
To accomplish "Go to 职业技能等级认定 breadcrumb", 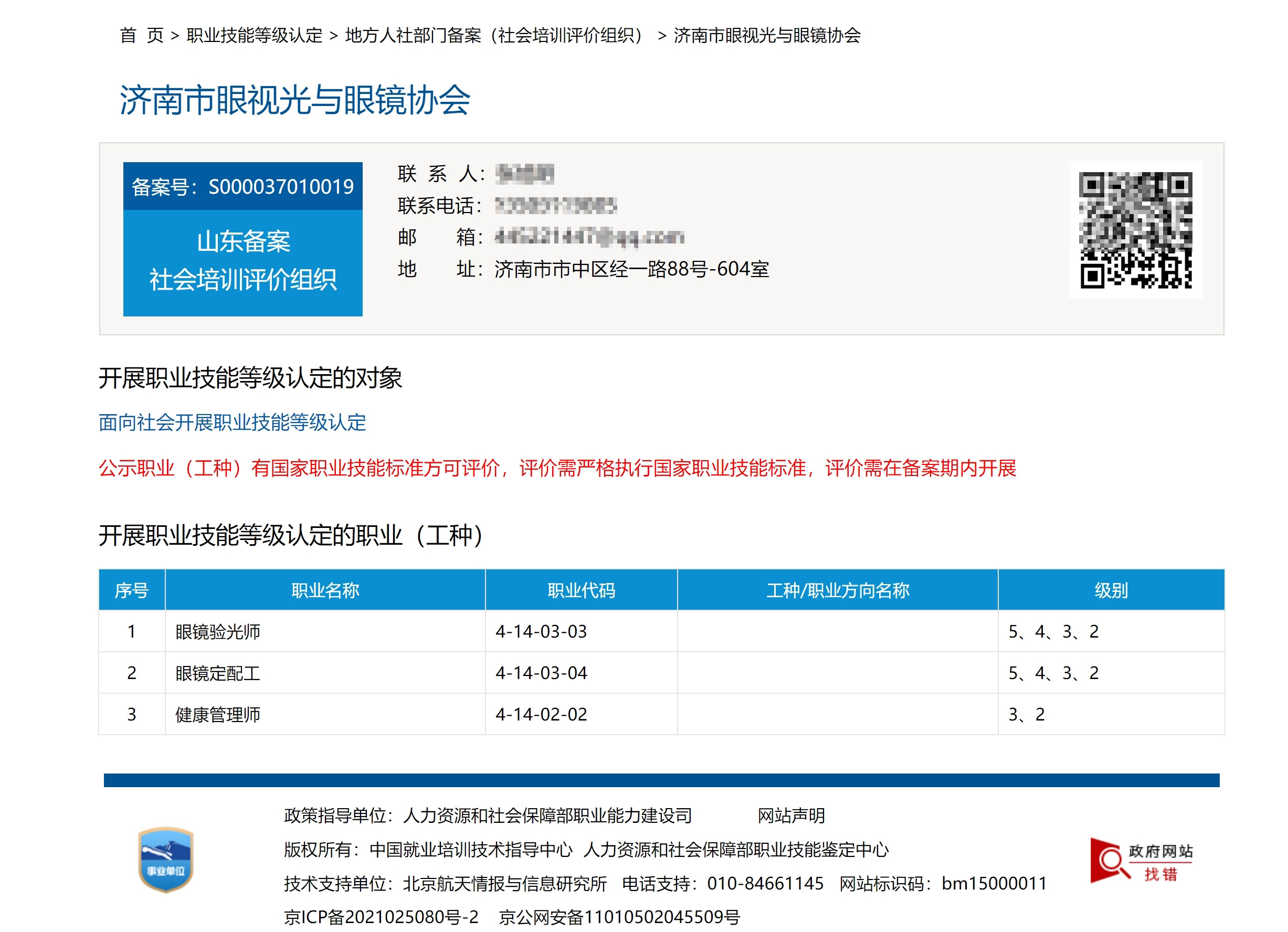I will click(x=254, y=35).
